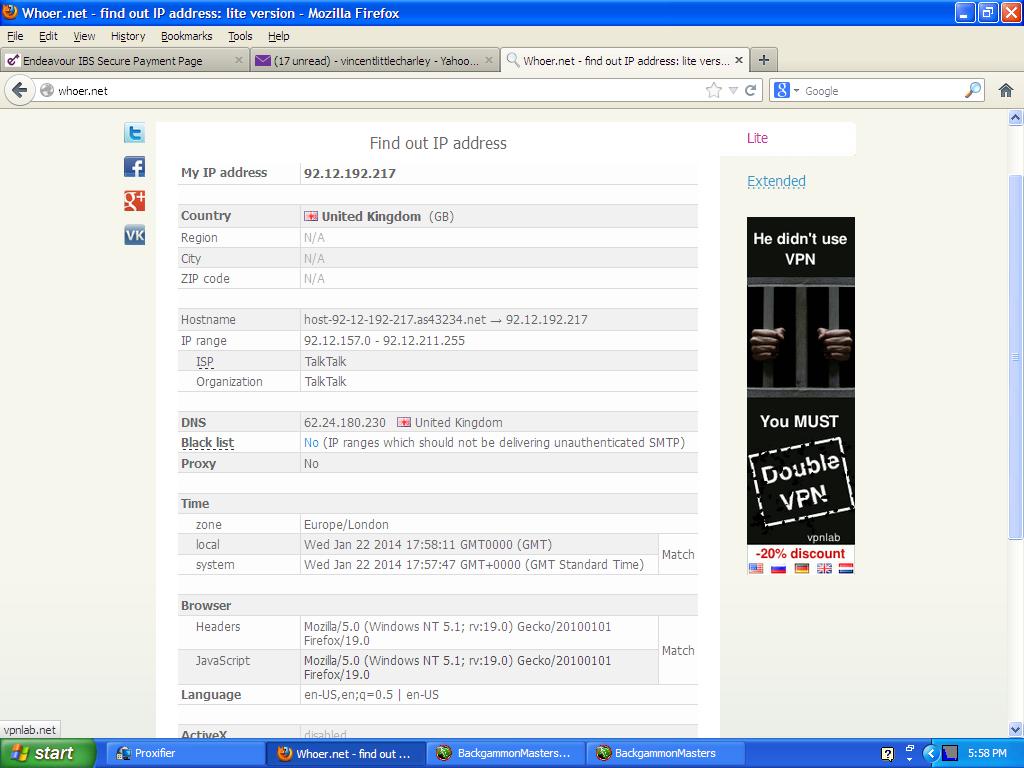Open second BackgammonMasters taskbar window
The image size is (1024, 768).
pyautogui.click(x=666, y=753)
